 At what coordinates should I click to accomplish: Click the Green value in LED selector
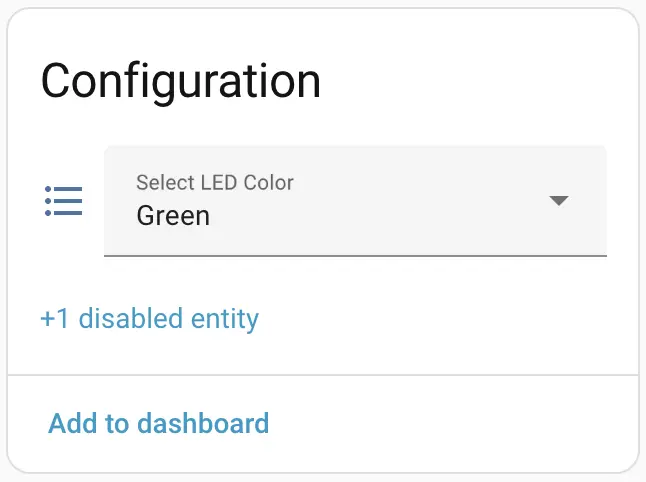click(173, 215)
